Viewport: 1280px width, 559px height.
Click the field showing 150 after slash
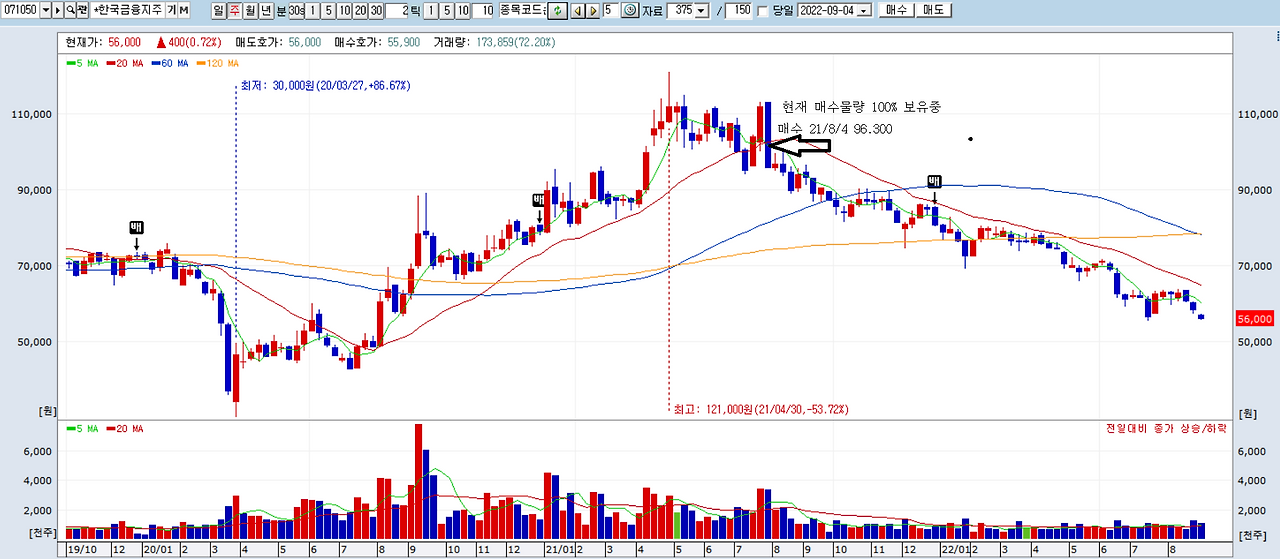point(739,10)
